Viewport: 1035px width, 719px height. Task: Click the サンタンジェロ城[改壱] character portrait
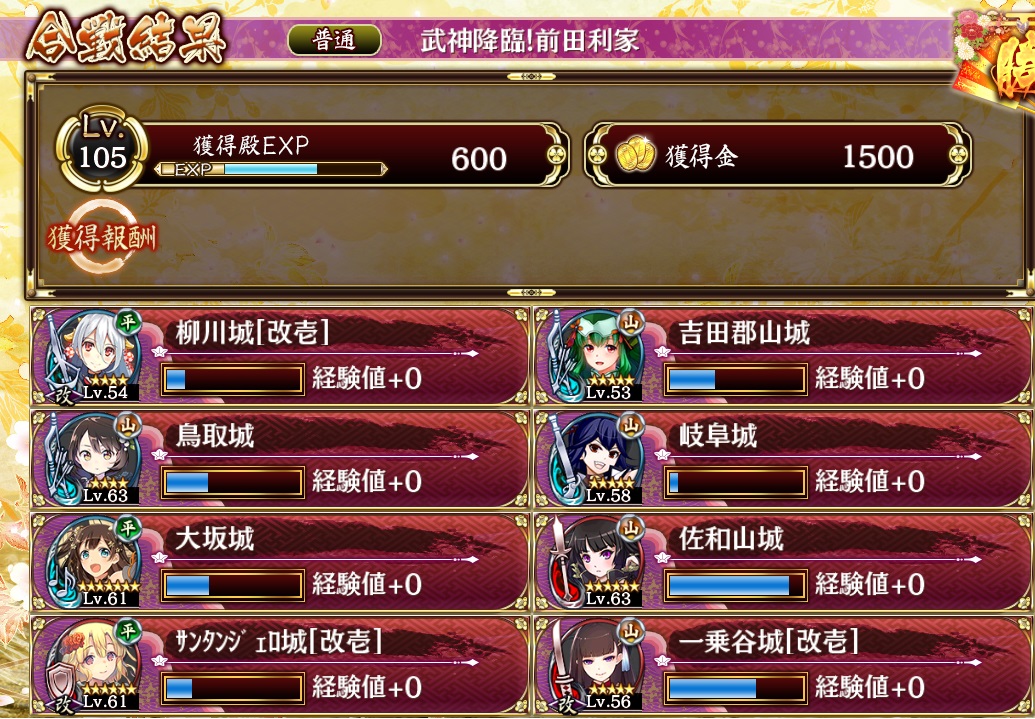pyautogui.click(x=92, y=666)
